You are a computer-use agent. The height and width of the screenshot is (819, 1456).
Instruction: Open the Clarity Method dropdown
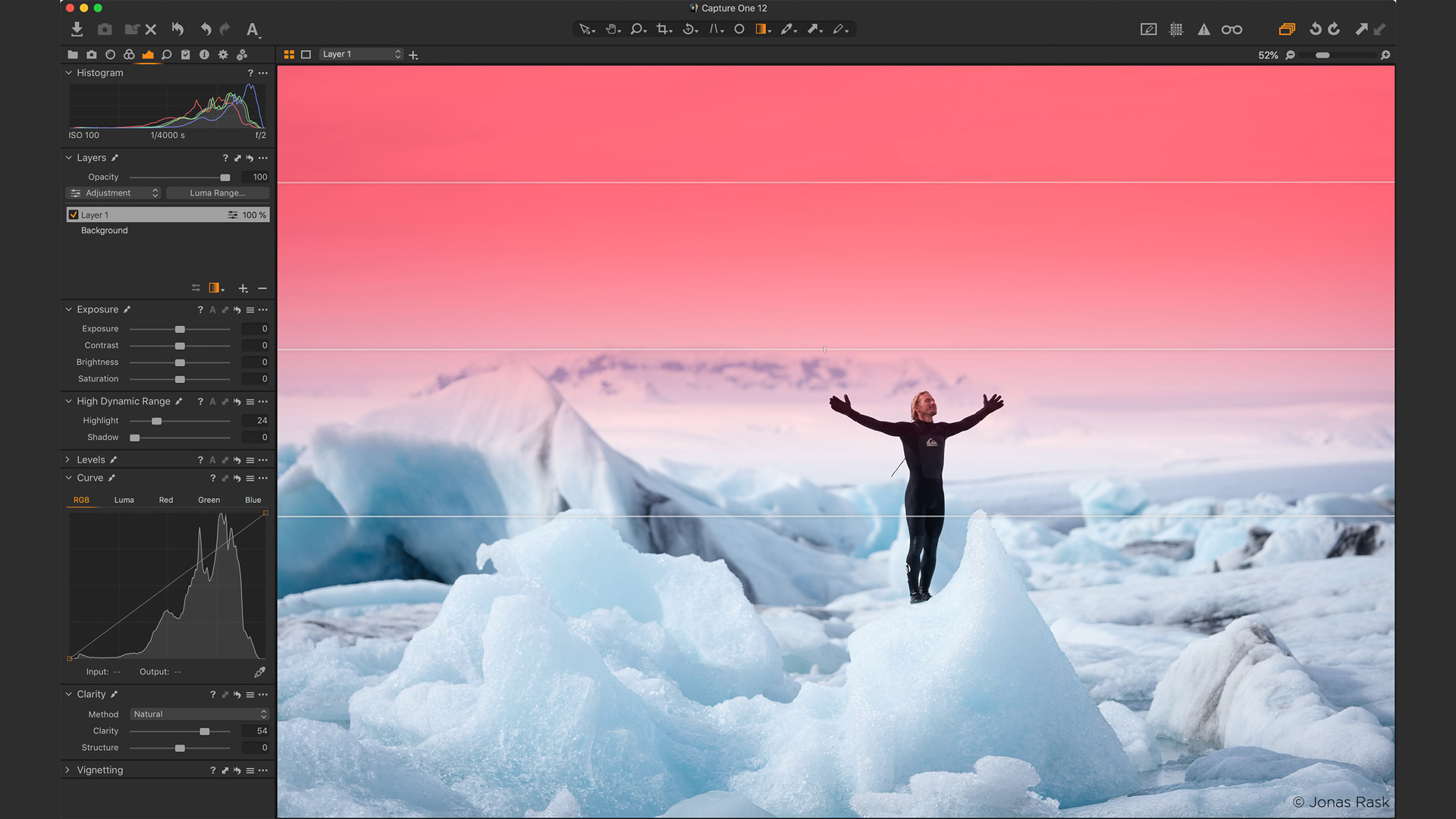(x=199, y=714)
